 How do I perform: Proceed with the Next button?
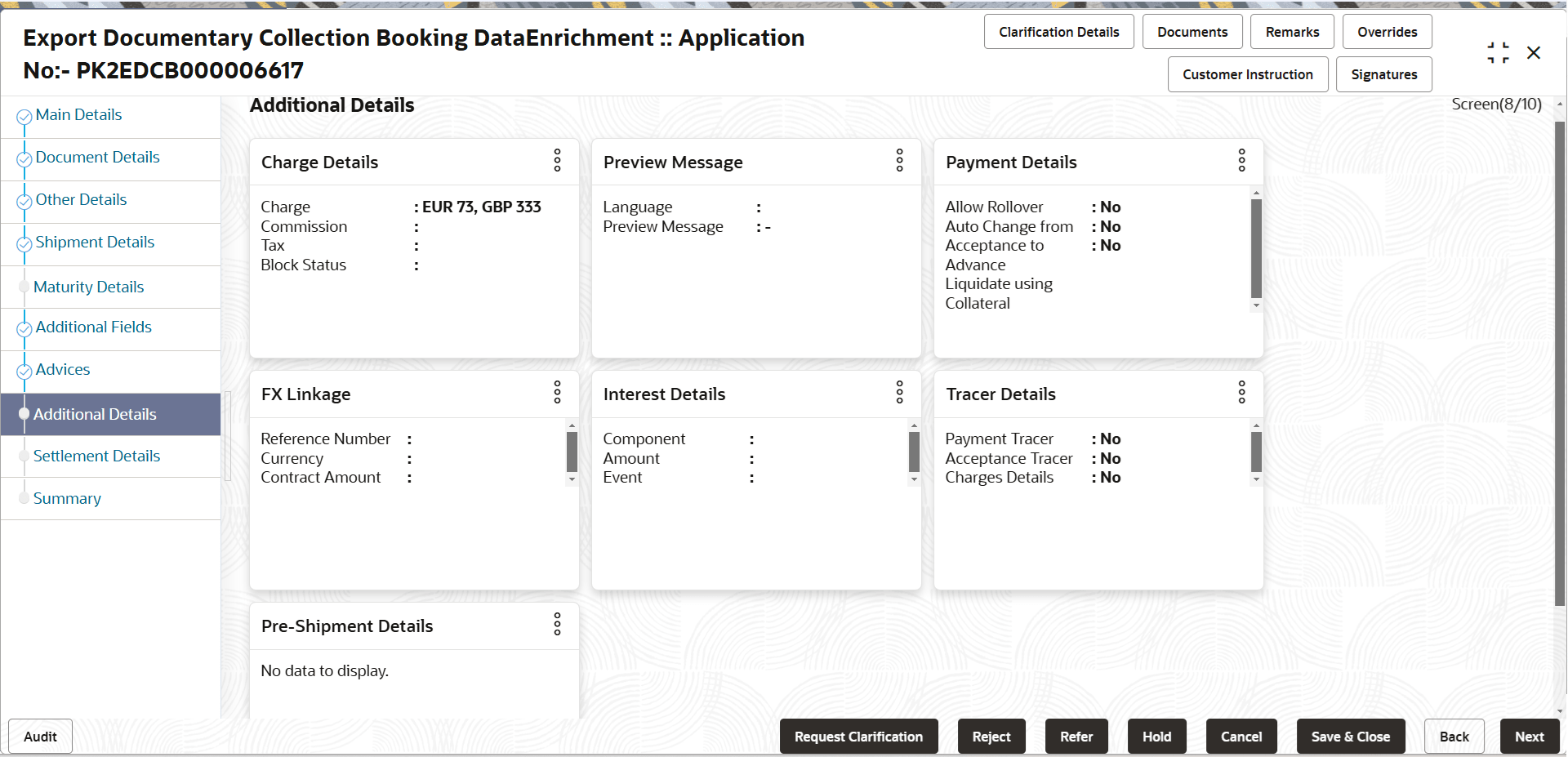point(1529,737)
